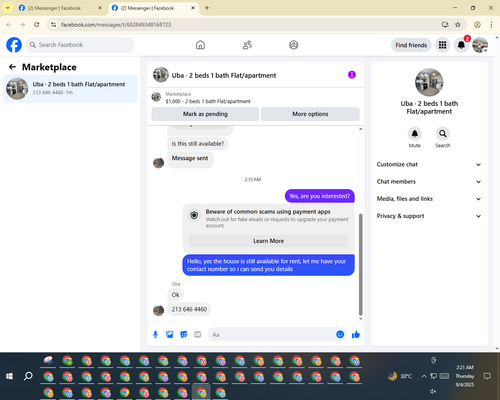Open the Windows Start button
This screenshot has width=500, height=400.
(9, 376)
